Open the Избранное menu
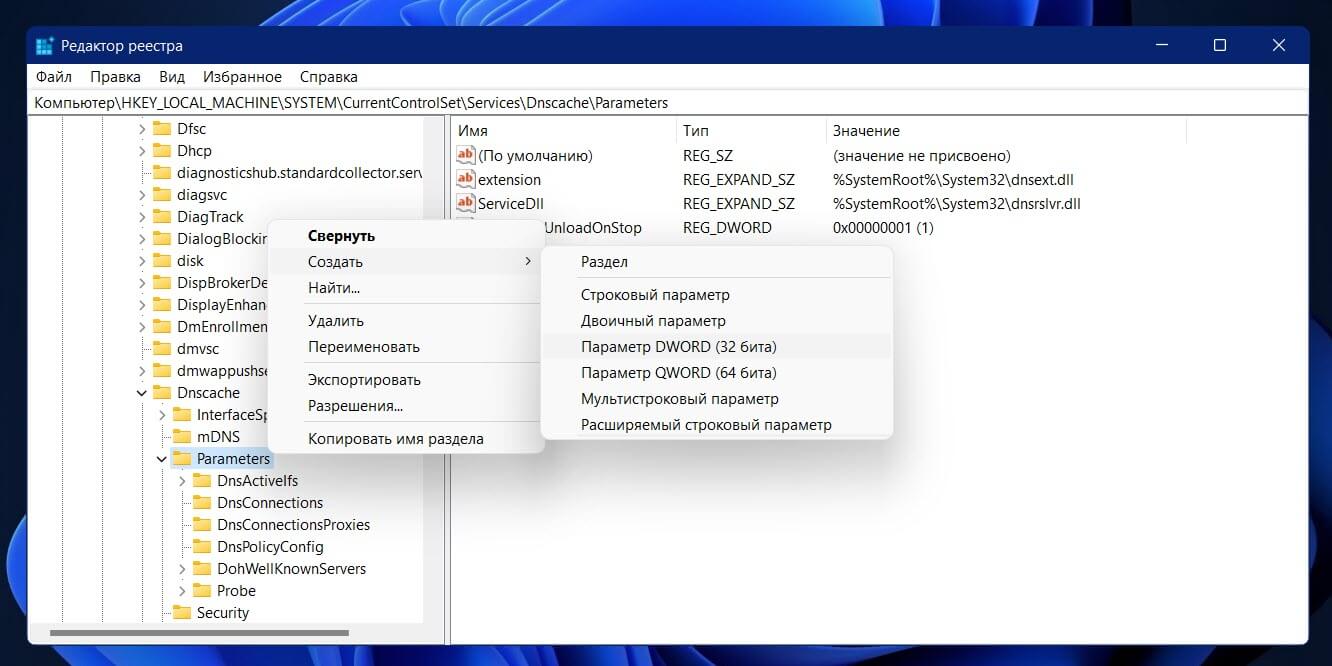Viewport: 1332px width, 666px height. point(242,77)
